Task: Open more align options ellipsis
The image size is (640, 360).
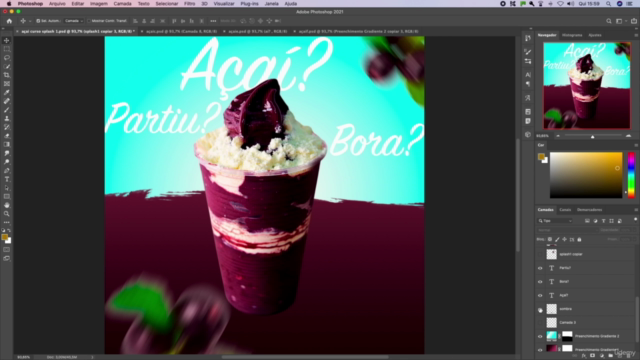Action: [213, 21]
